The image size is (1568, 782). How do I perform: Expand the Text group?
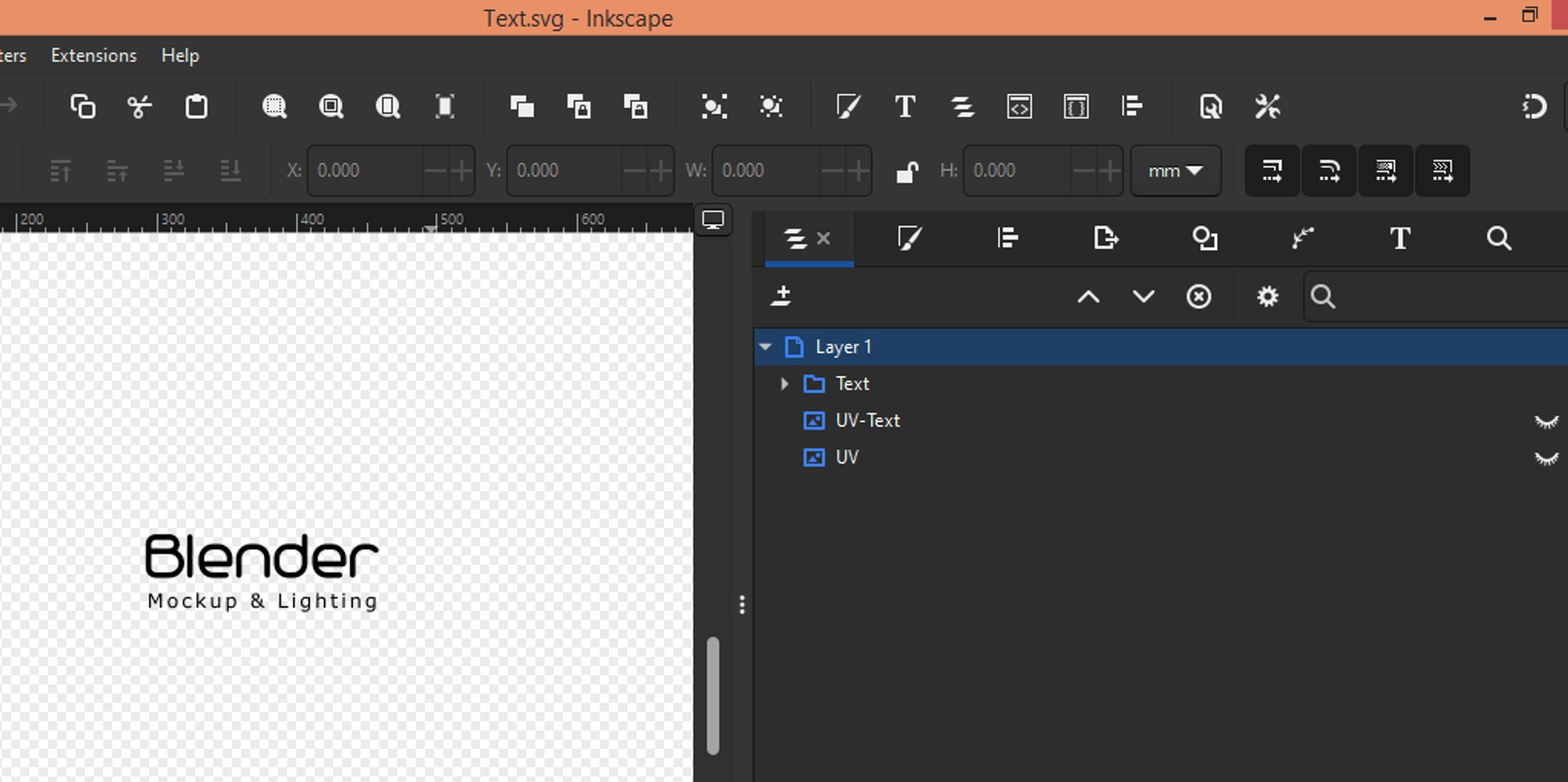click(x=785, y=383)
